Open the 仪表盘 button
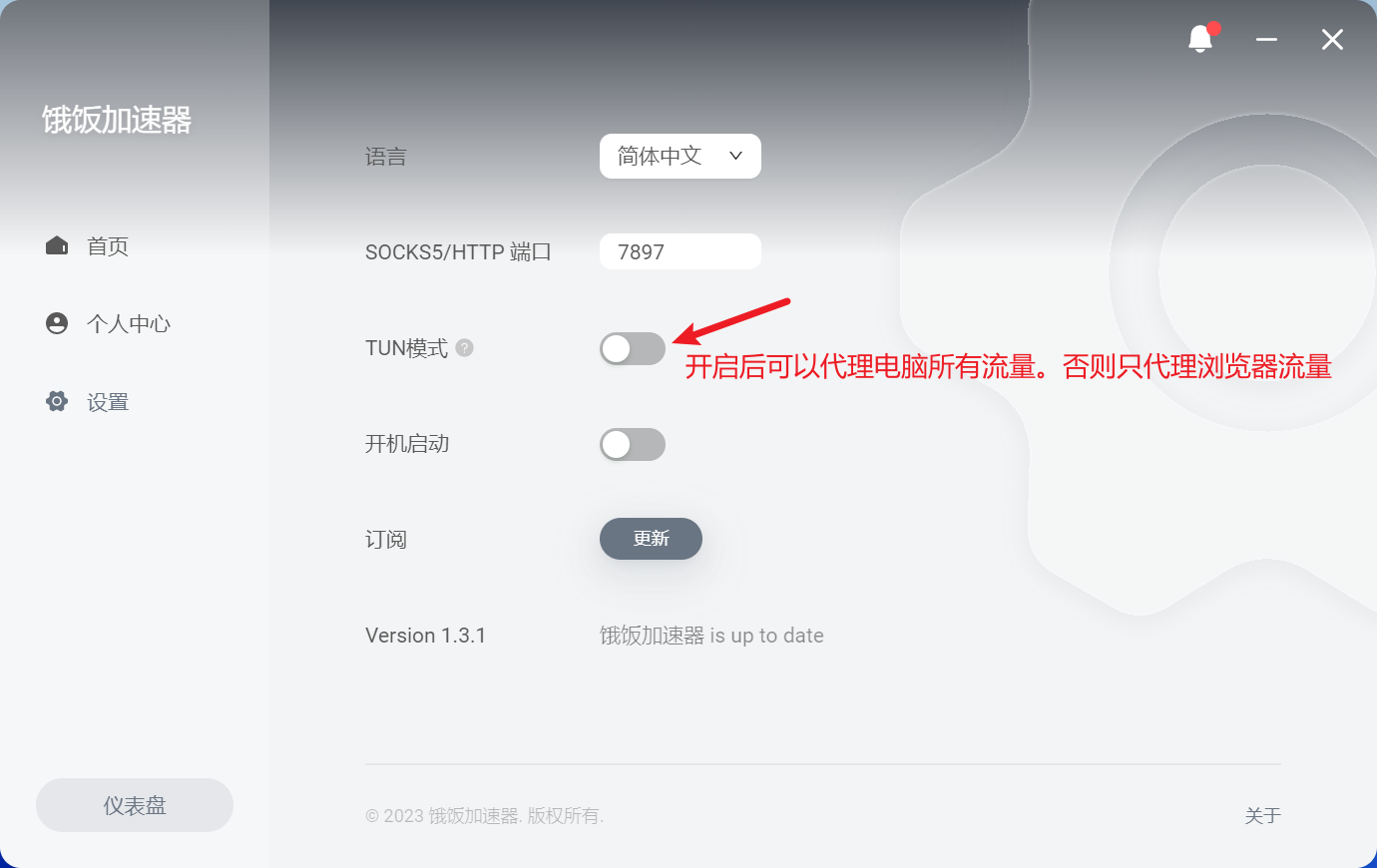Screen dimensions: 1377x868 [x=135, y=805]
